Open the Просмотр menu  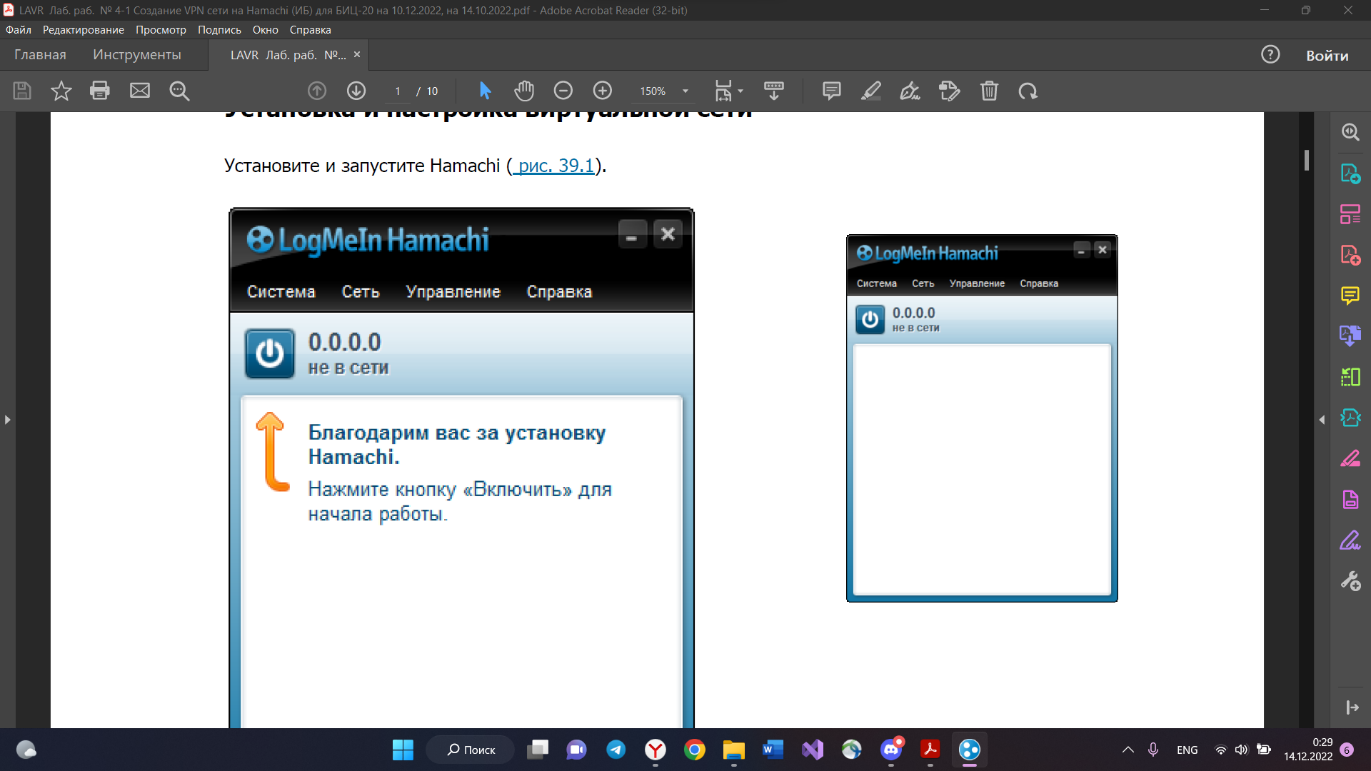pyautogui.click(x=161, y=30)
